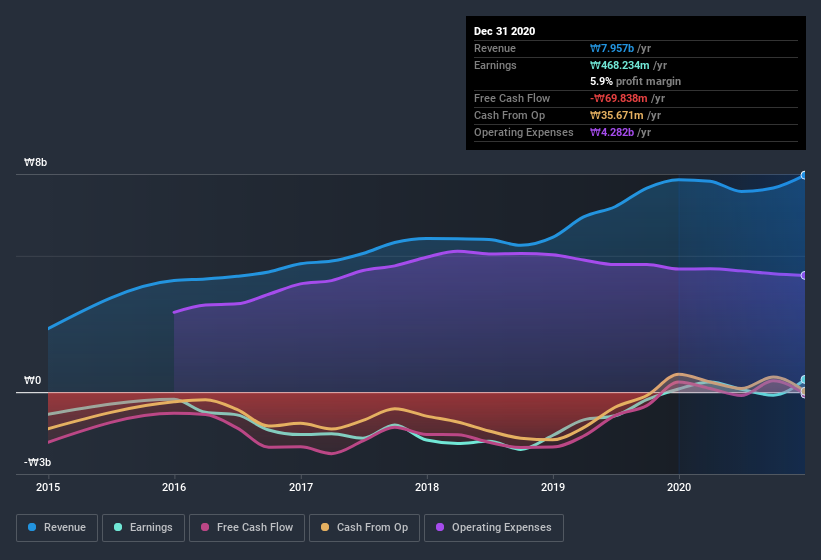Click the -₩69.838m free cash flow value
Viewport: 821px width, 560px height.
(x=618, y=98)
